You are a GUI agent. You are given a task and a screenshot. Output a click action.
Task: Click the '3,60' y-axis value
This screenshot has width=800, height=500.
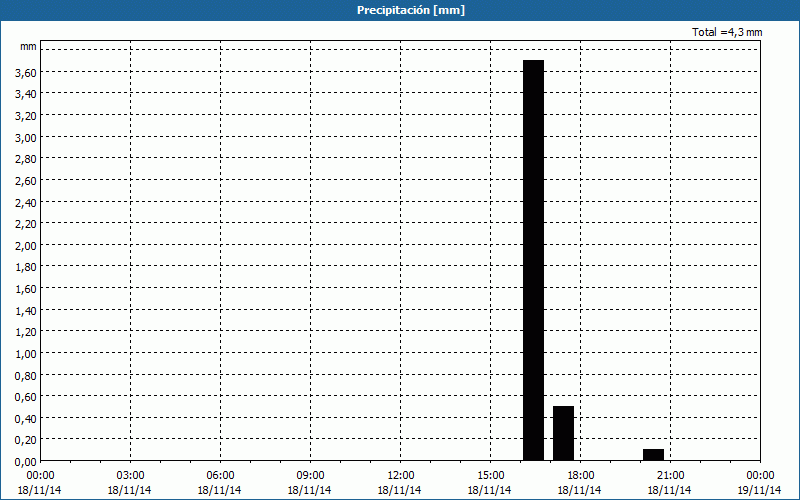pyautogui.click(x=26, y=73)
